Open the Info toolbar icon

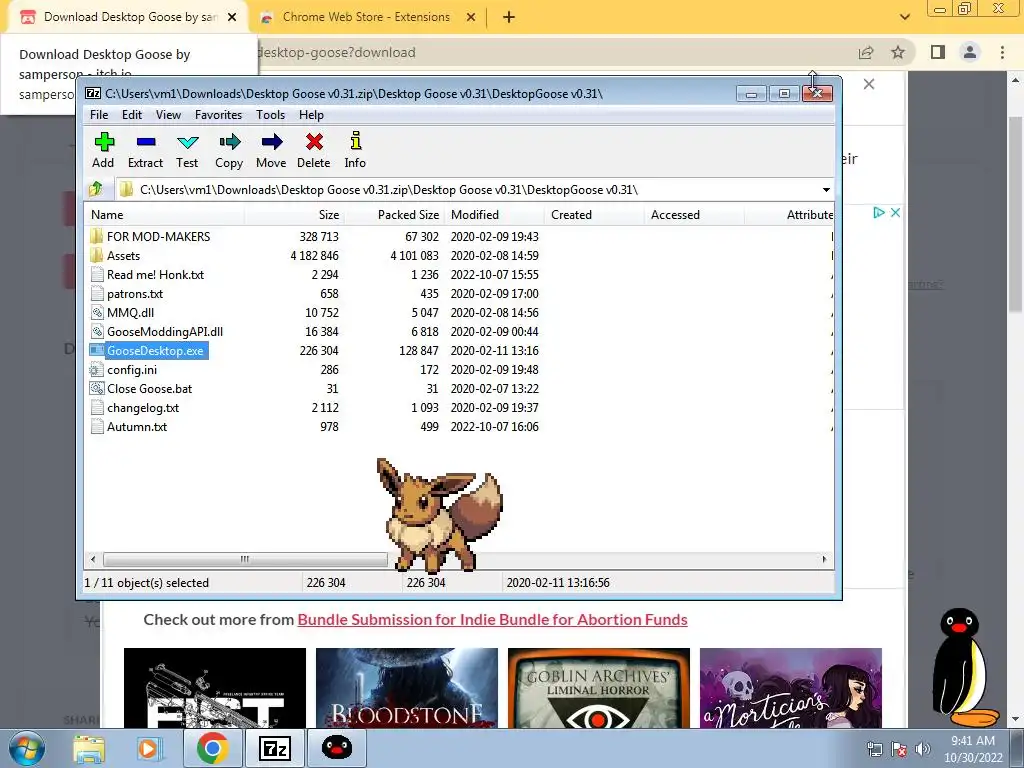click(355, 141)
